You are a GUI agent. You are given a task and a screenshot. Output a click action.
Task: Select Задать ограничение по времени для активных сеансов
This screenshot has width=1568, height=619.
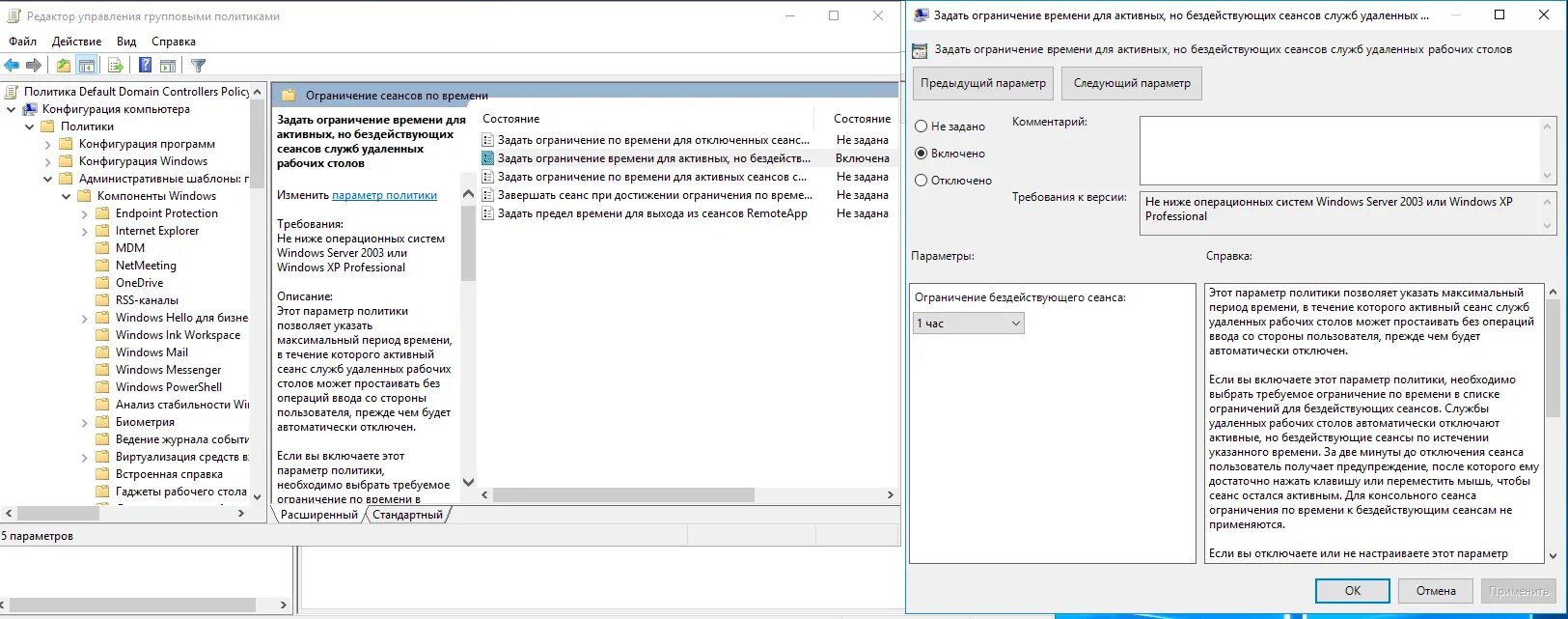pyautogui.click(x=652, y=177)
